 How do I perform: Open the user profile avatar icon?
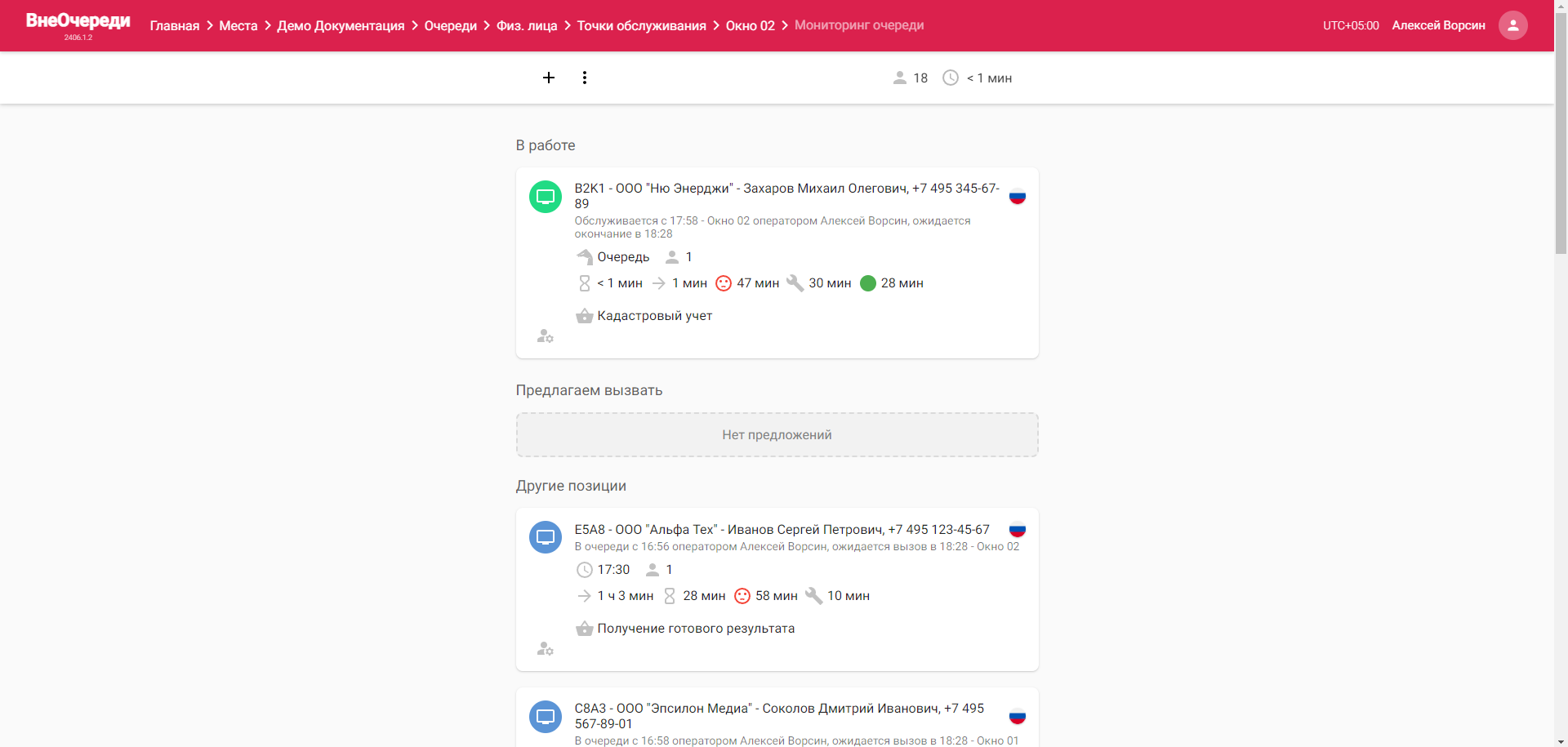click(x=1512, y=25)
